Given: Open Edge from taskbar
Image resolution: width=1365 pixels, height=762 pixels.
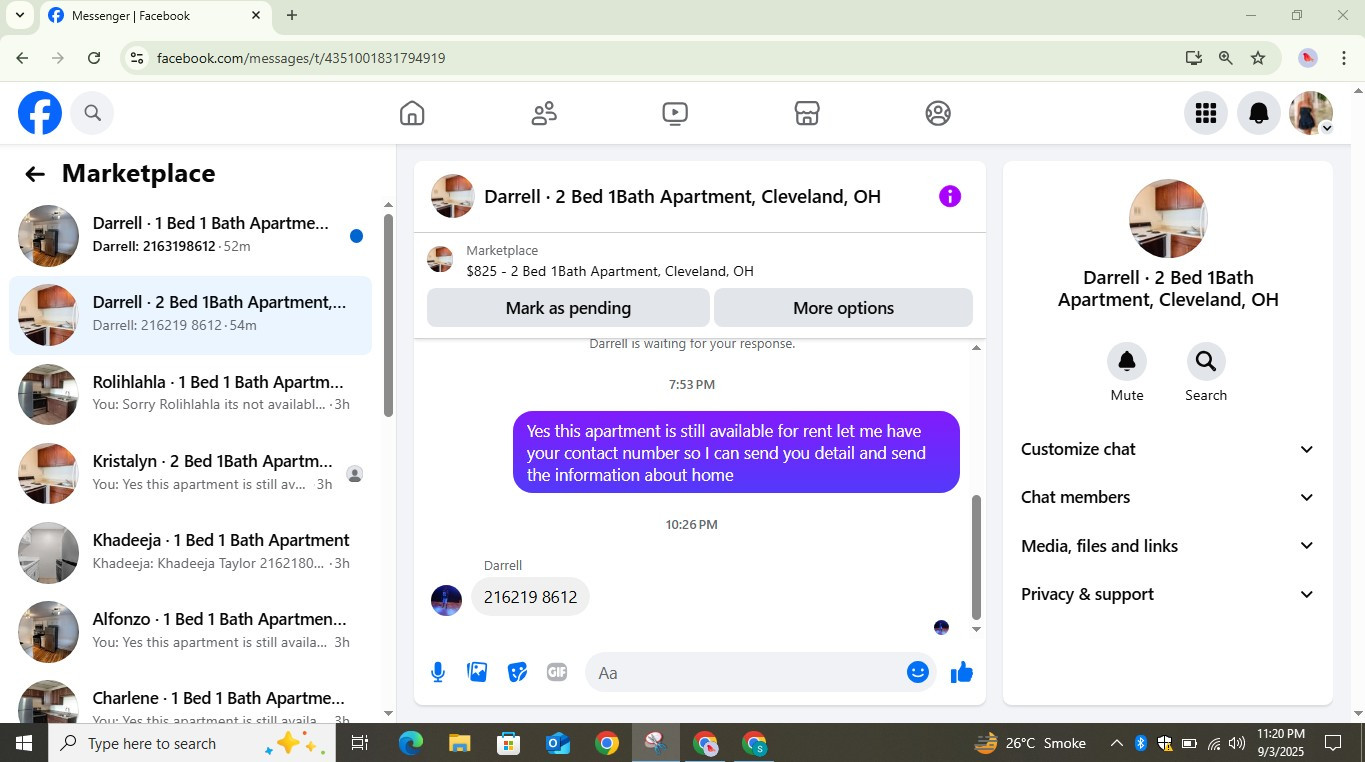Looking at the screenshot, I should coord(411,743).
